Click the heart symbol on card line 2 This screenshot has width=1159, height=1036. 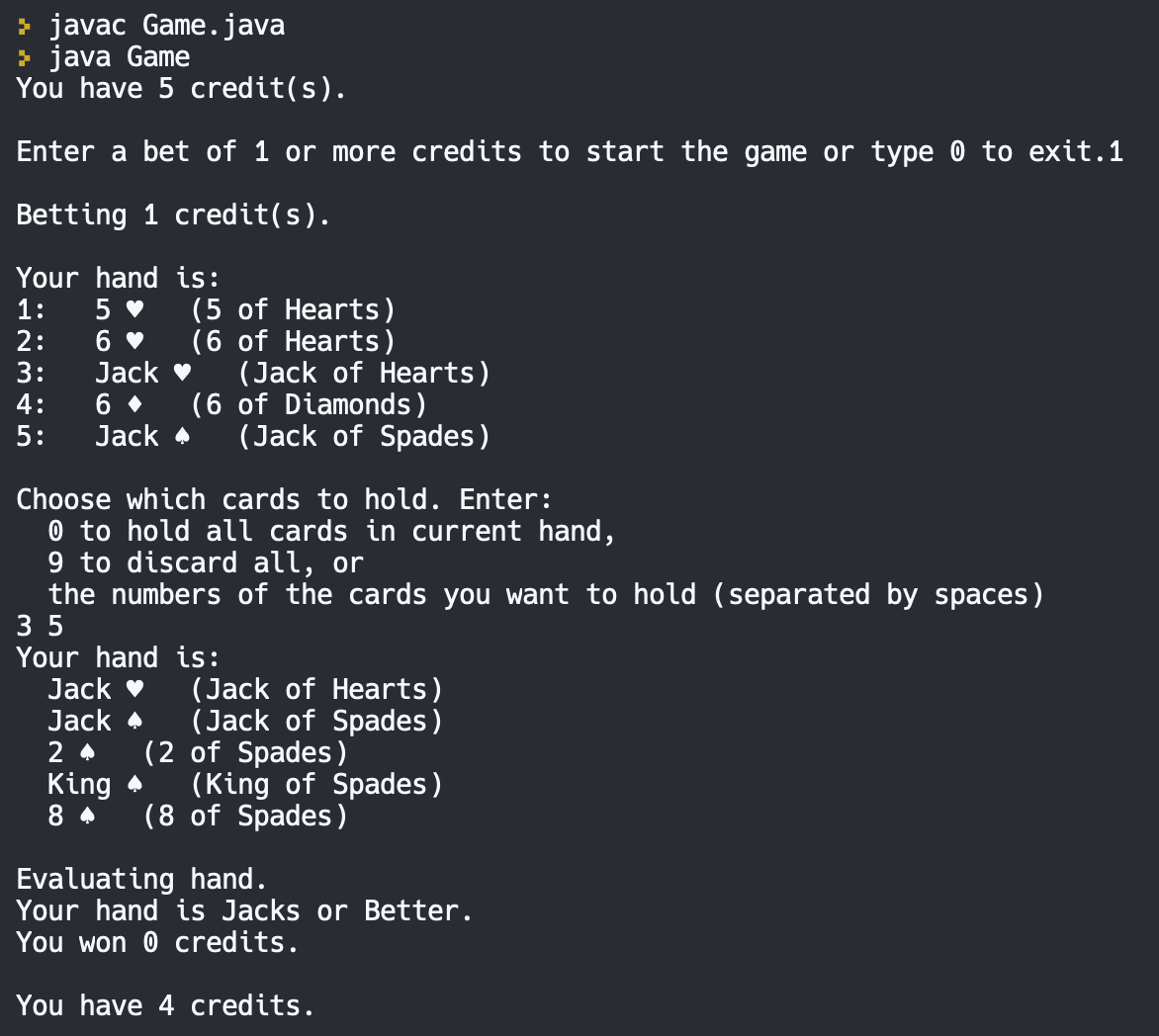pos(134,342)
